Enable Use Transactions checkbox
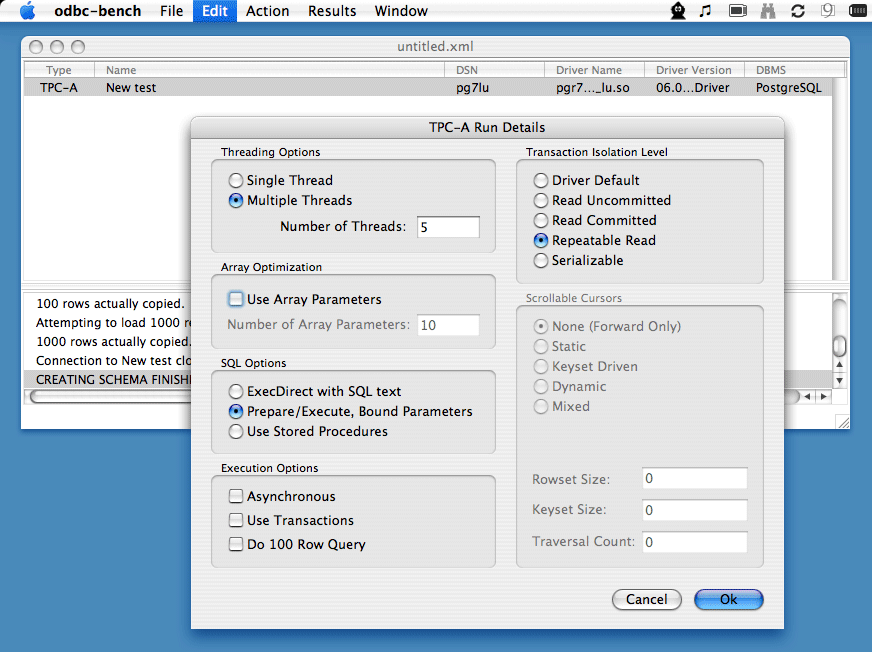Image resolution: width=872 pixels, height=652 pixels. click(236, 520)
